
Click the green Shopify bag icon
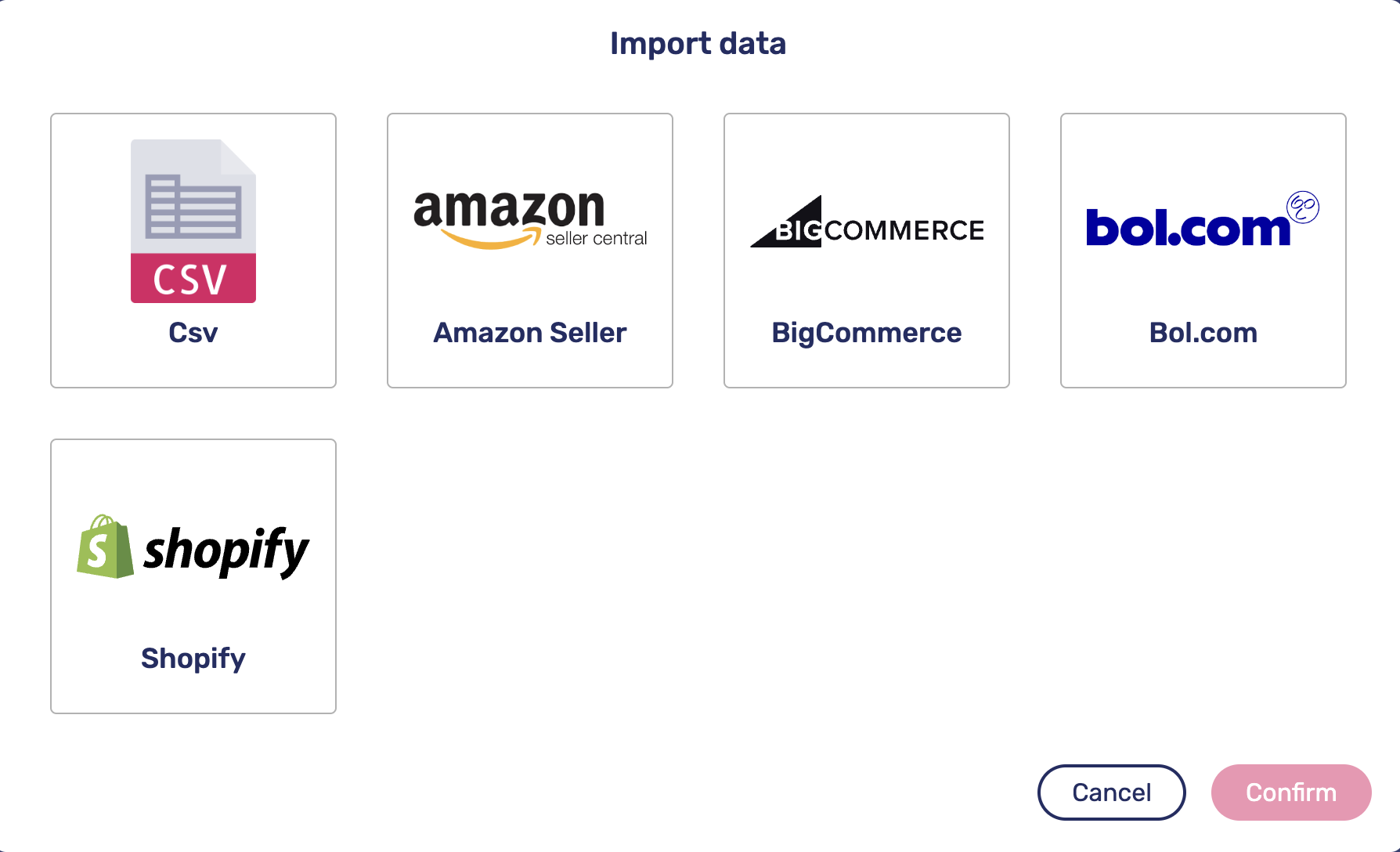[x=105, y=547]
